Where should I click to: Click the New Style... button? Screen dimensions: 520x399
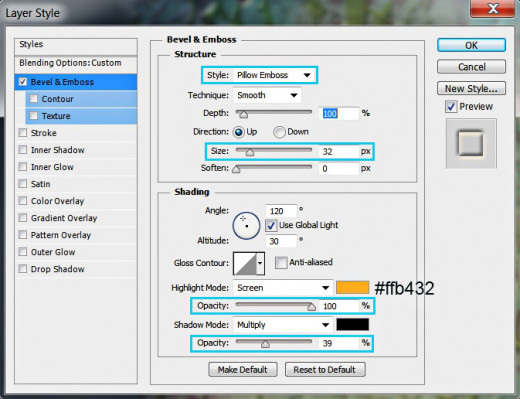pyautogui.click(x=471, y=89)
